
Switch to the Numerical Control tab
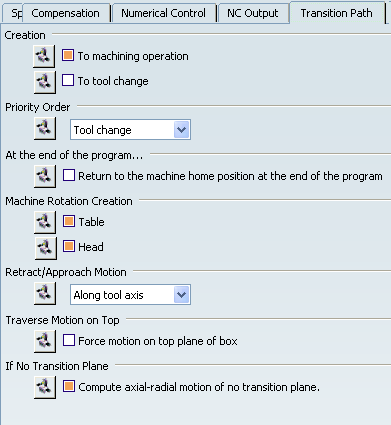(x=163, y=13)
